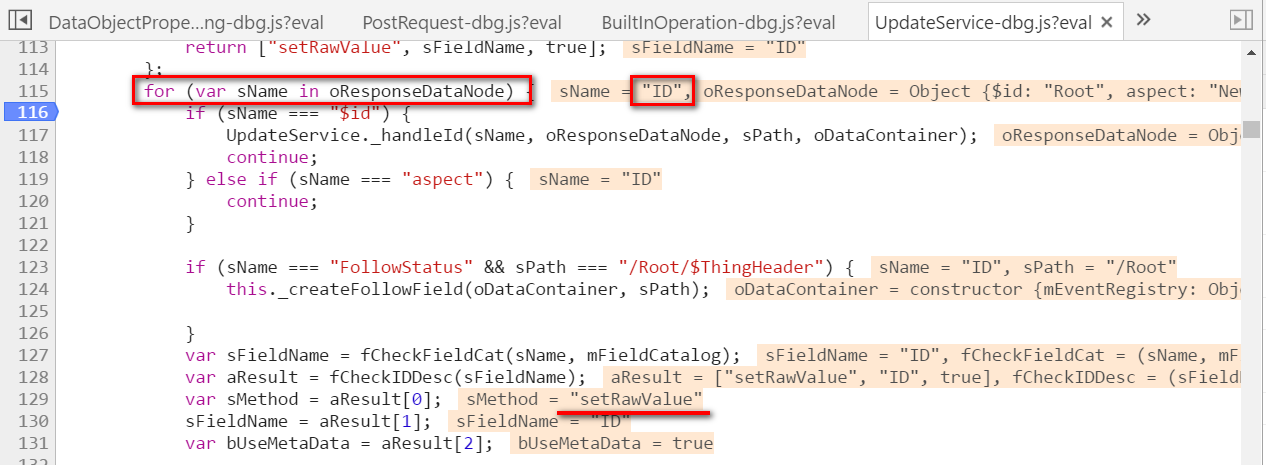Open the more tabs overflow chevron
Viewport: 1266px width, 465px height.
1145,20
